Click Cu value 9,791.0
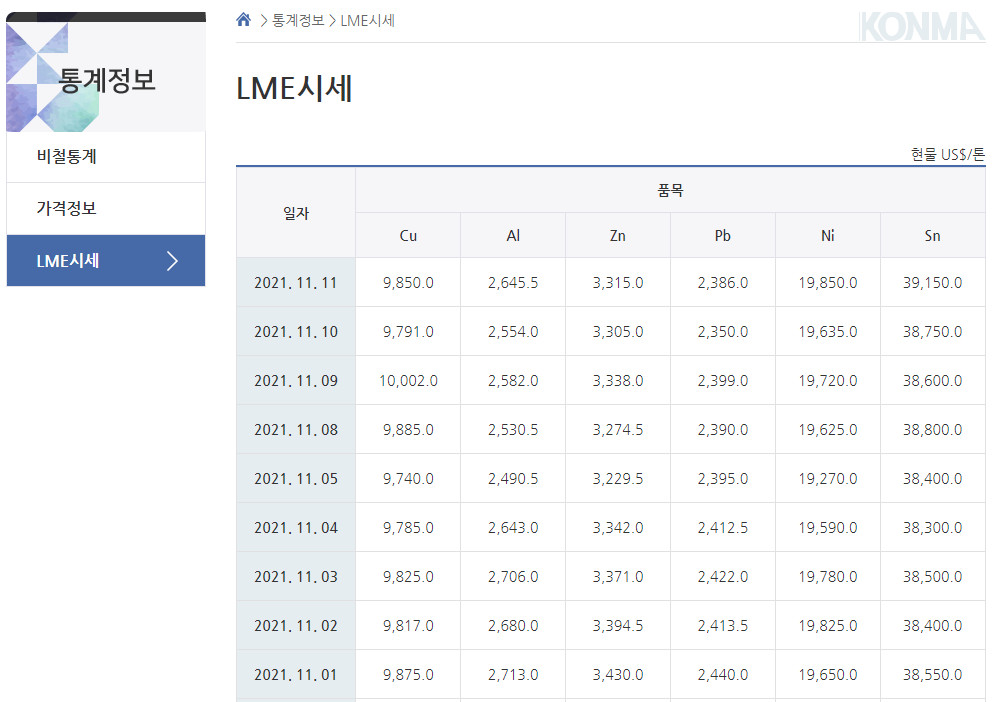 (408, 332)
